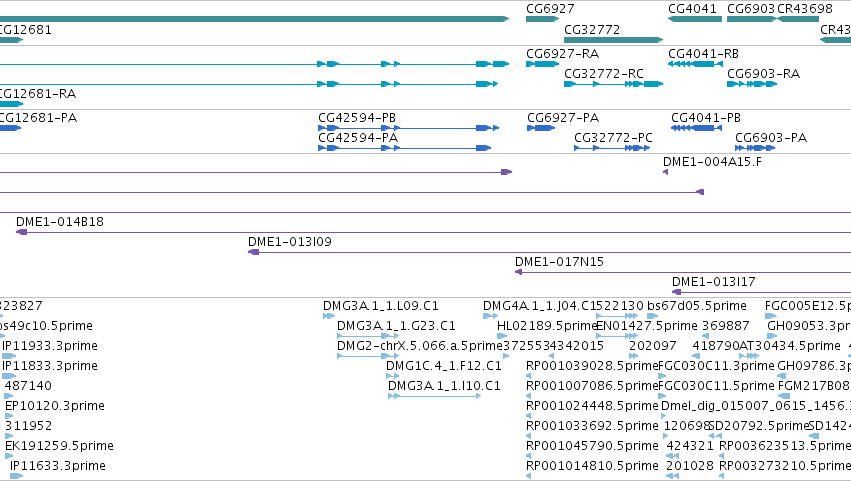
Task: Click EP10120.3prime label
Action: click(x=54, y=406)
